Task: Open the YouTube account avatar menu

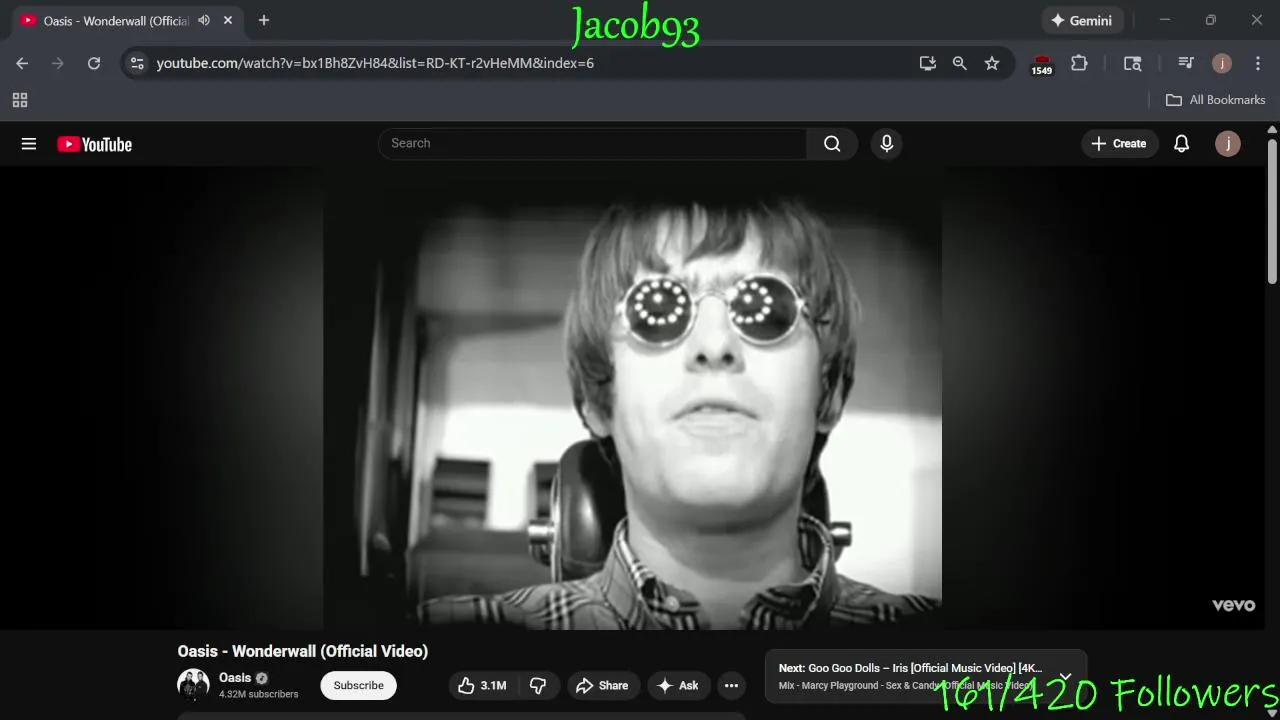Action: pyautogui.click(x=1227, y=144)
